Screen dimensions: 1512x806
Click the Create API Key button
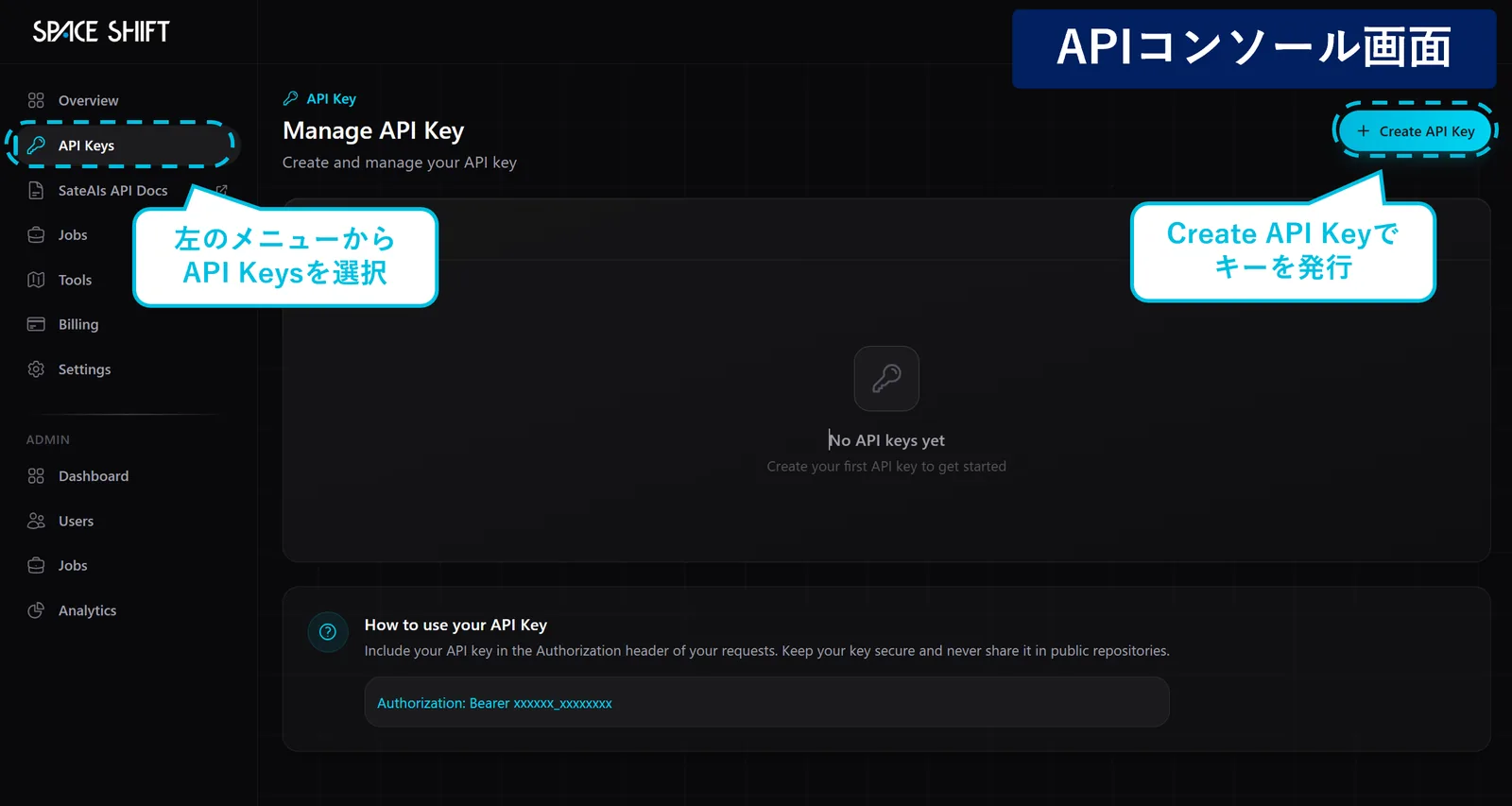1416,131
